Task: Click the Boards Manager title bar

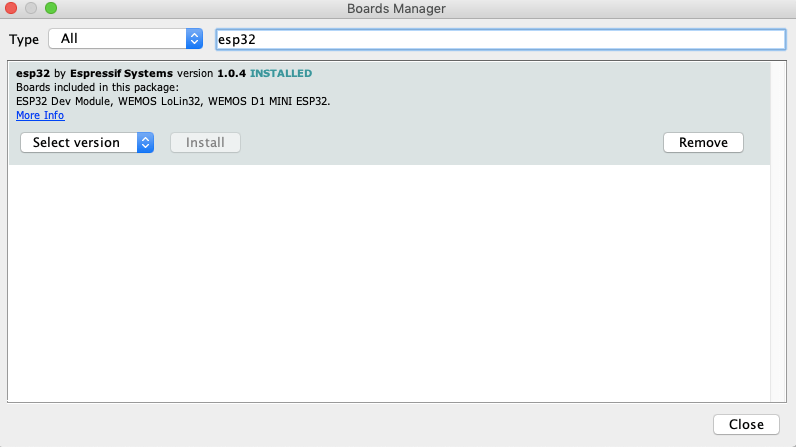Action: click(396, 9)
